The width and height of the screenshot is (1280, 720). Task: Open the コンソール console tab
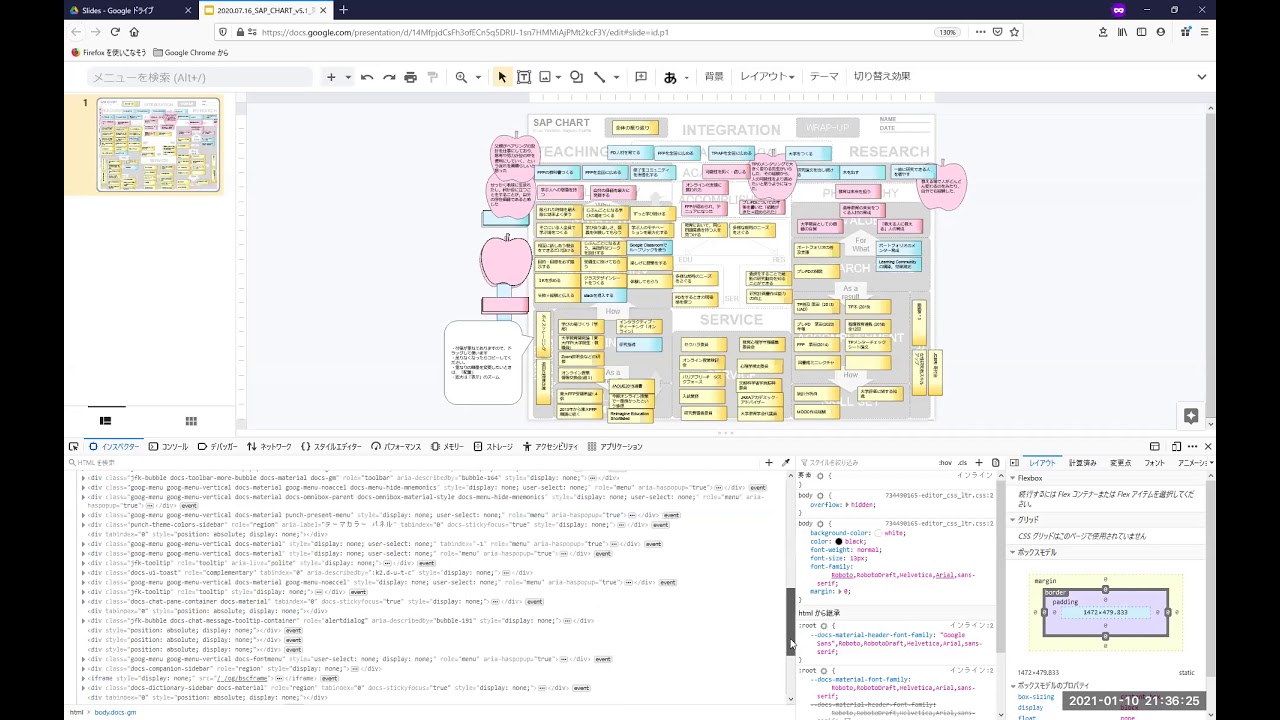pos(168,447)
